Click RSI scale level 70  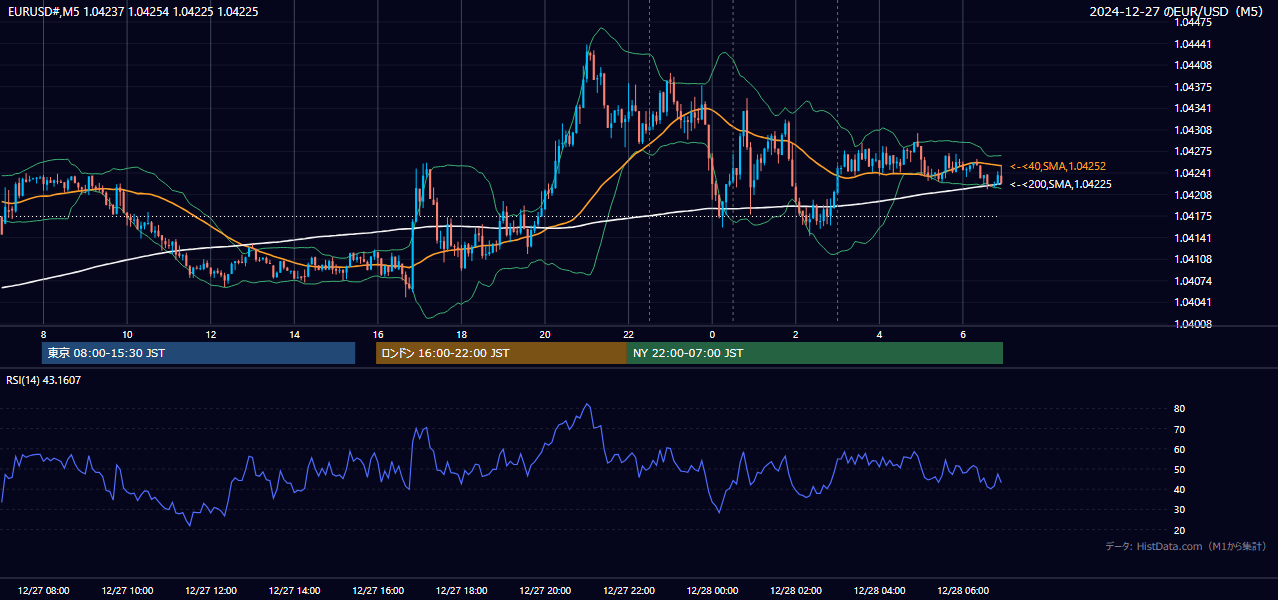1180,430
